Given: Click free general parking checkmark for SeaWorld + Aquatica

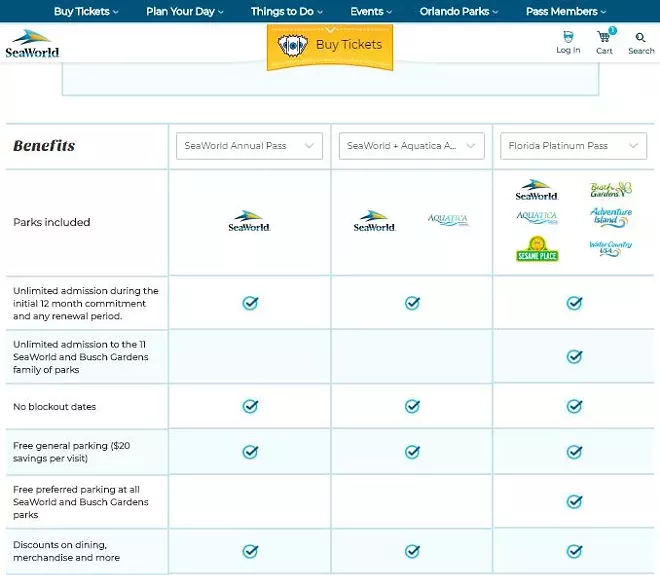Looking at the screenshot, I should tap(412, 452).
